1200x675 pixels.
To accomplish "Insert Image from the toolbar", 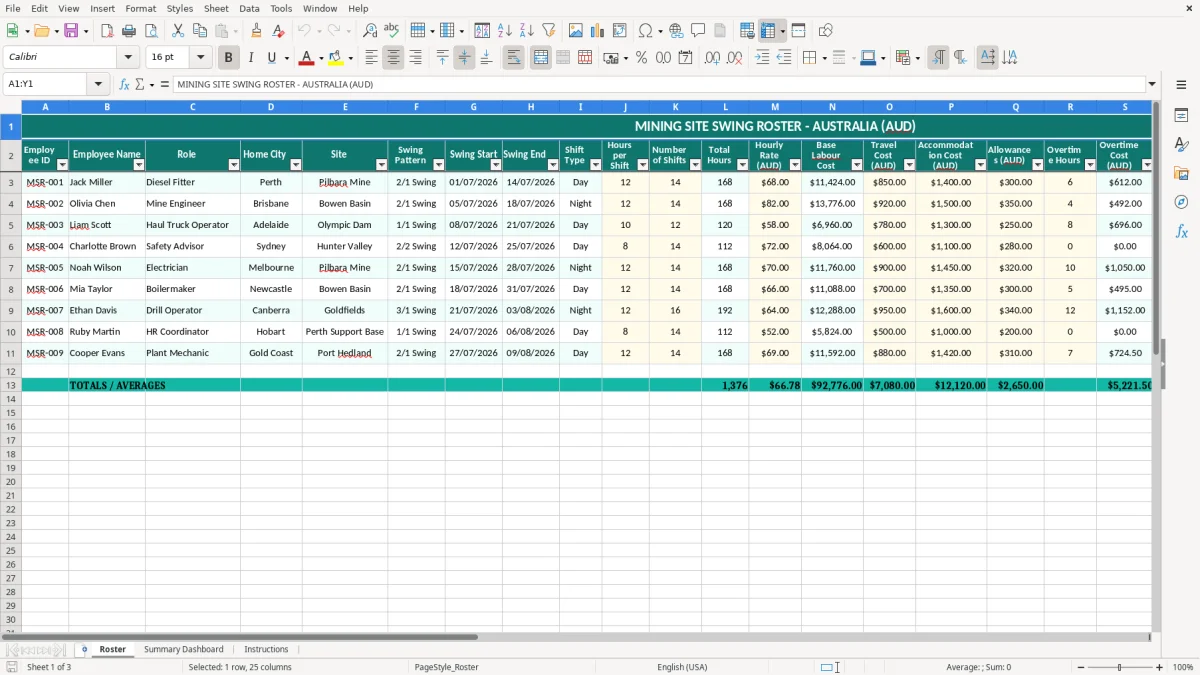I will click(x=576, y=31).
